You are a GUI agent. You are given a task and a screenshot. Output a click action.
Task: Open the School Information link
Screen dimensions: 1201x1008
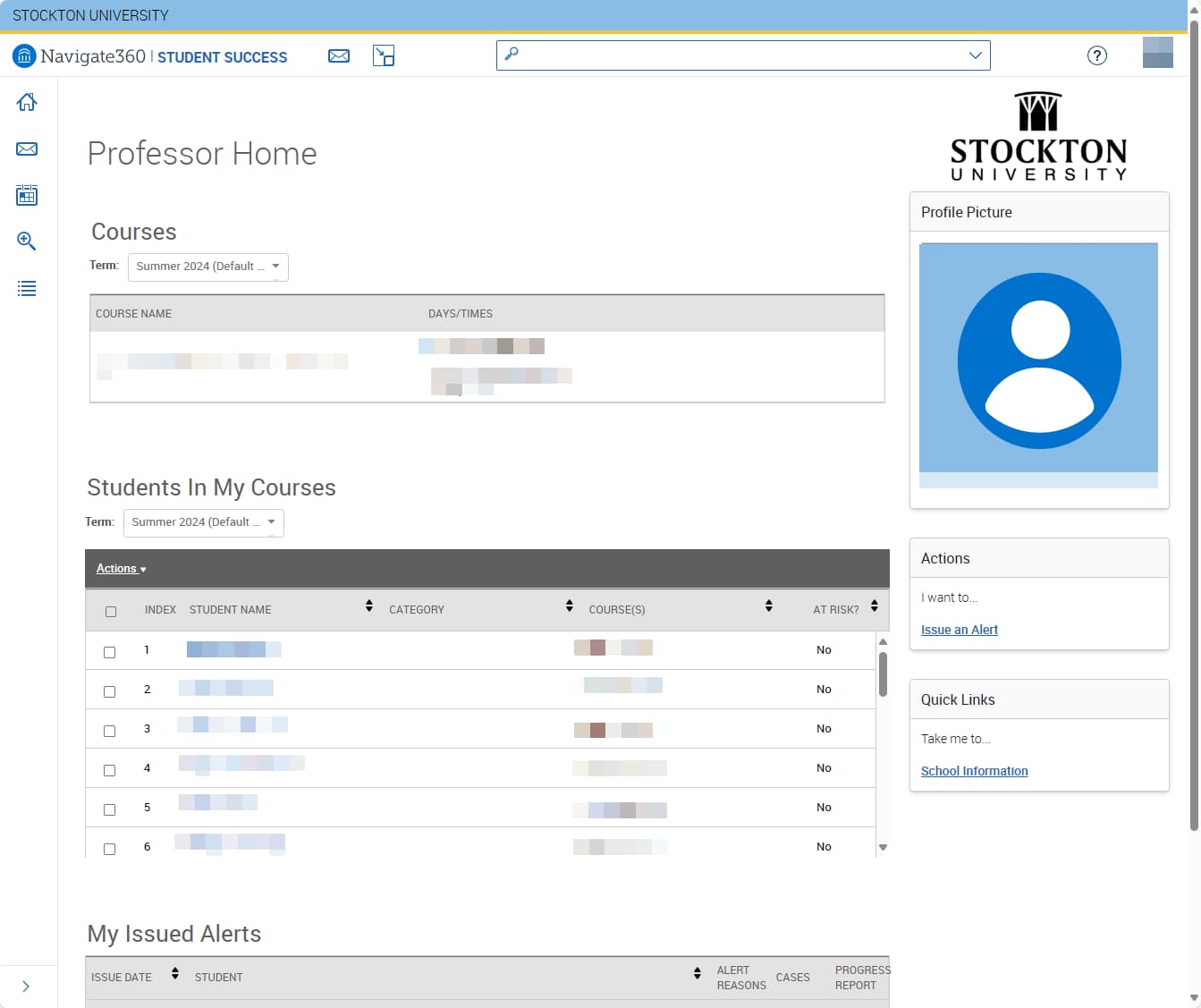pyautogui.click(x=975, y=771)
